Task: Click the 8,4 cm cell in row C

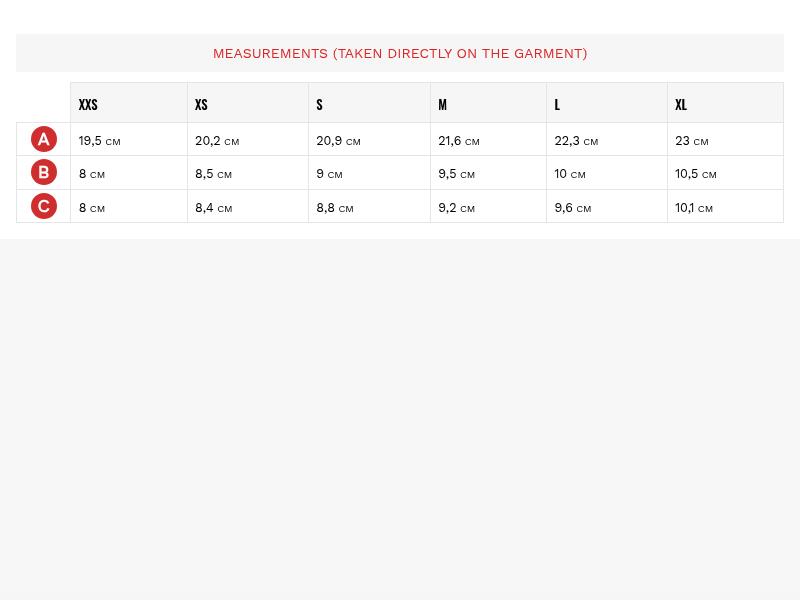Action: pyautogui.click(x=213, y=208)
